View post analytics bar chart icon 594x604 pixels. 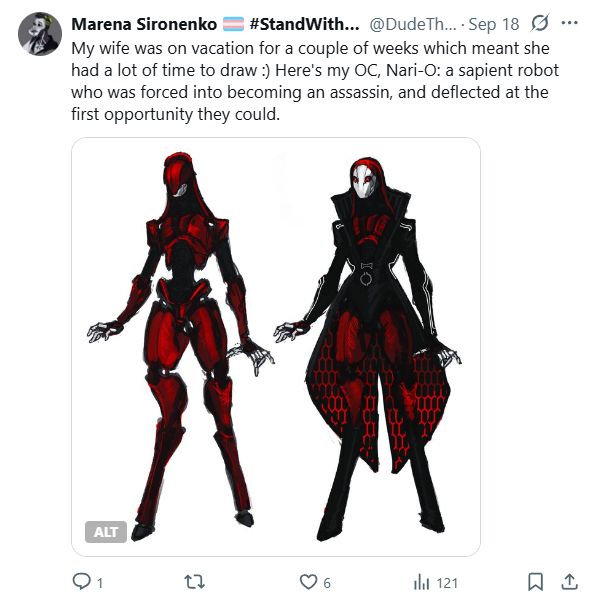421,582
